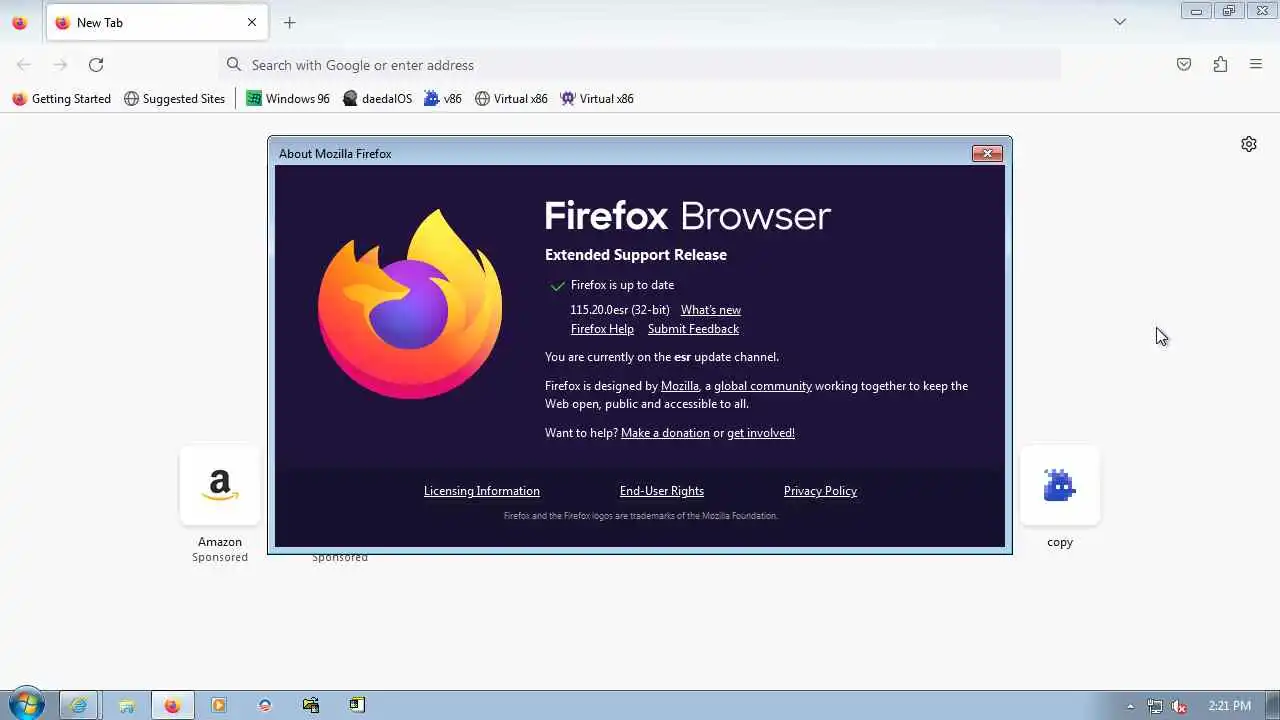Open new tab page settings gear

click(x=1249, y=144)
